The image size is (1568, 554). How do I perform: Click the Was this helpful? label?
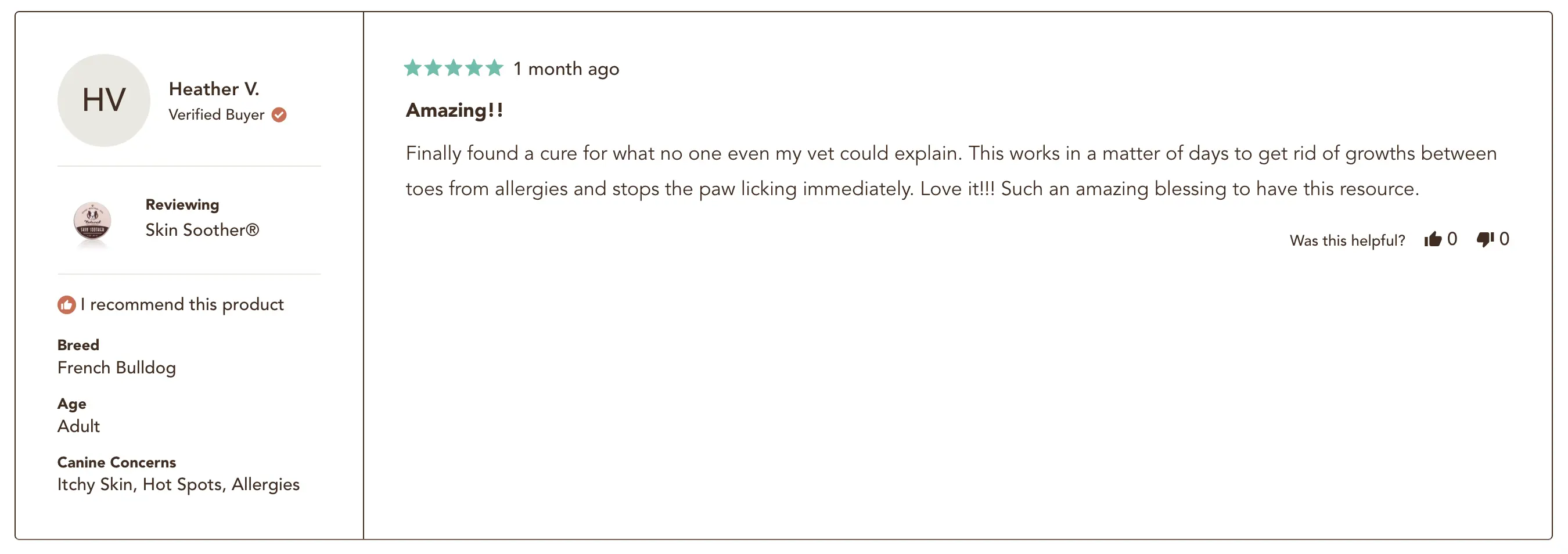[x=1346, y=240]
